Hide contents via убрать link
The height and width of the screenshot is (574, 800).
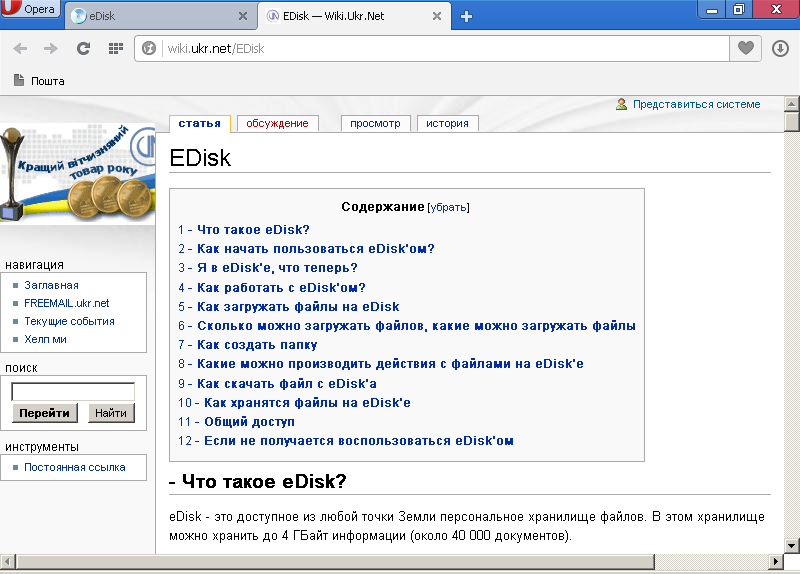point(448,207)
